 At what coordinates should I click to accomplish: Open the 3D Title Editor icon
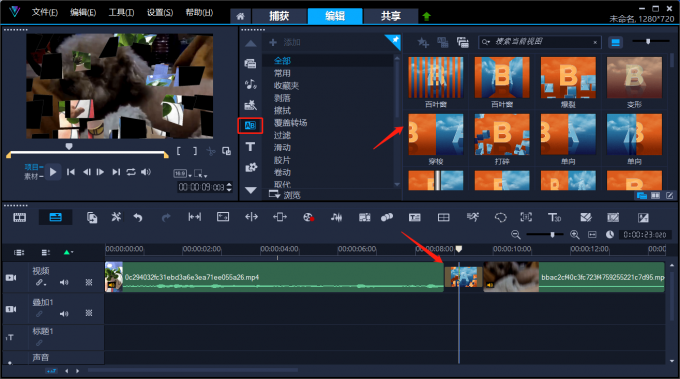click(x=554, y=217)
